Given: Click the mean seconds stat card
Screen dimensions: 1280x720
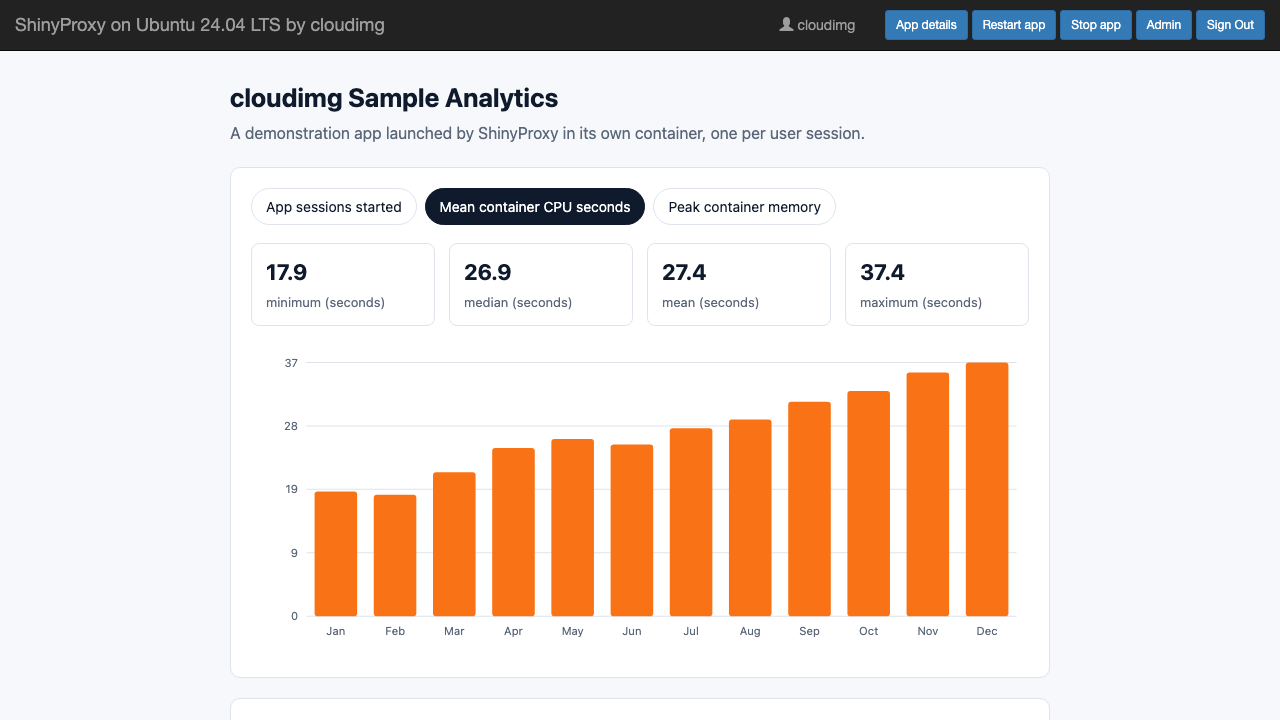Looking at the screenshot, I should tap(739, 284).
